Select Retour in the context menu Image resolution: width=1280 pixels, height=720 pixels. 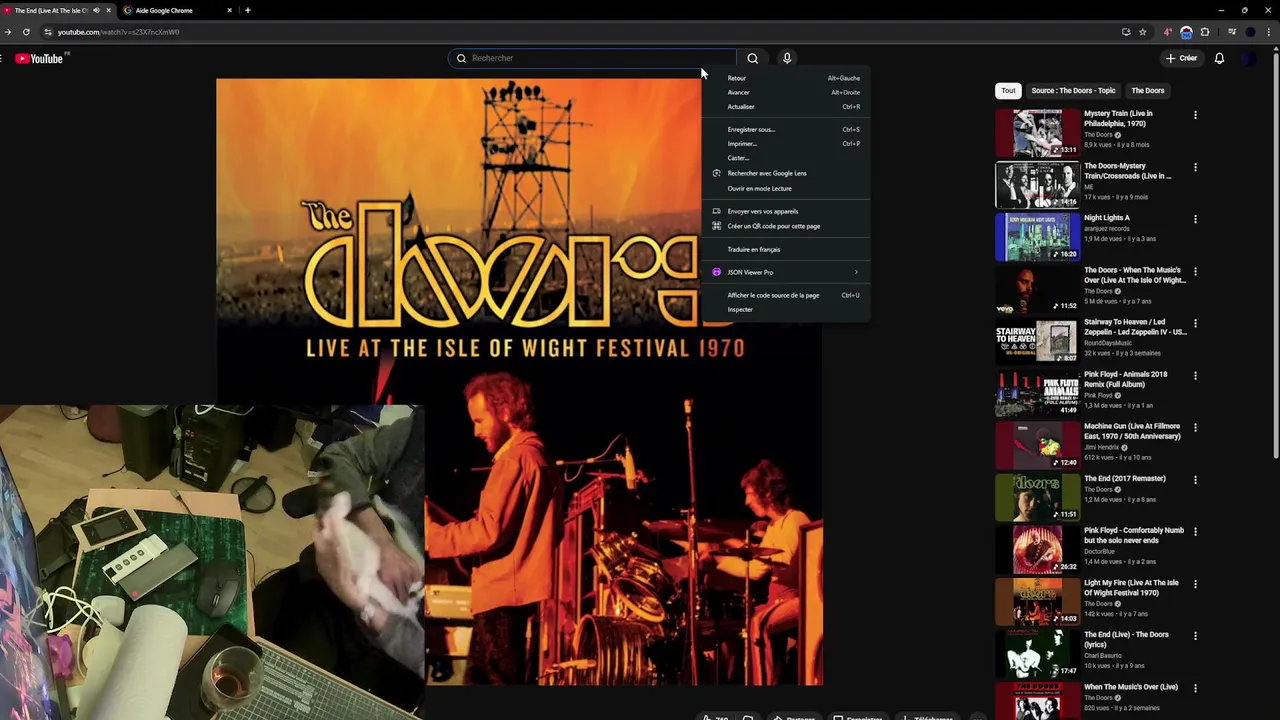click(786, 78)
